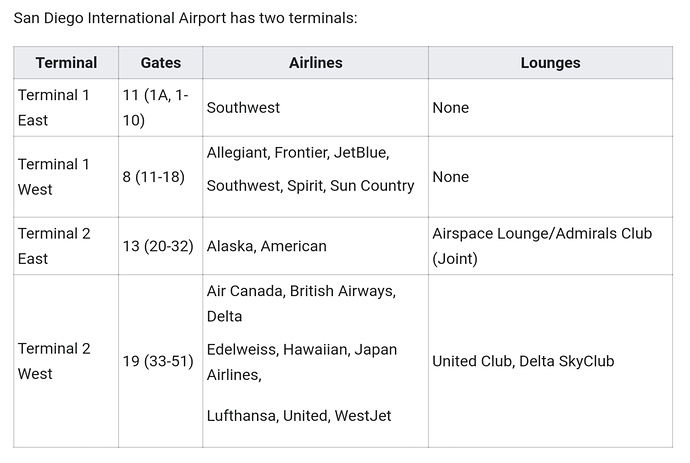Click the 13 (20-32) gates cell
This screenshot has height=463, width=690.
coord(161,246)
